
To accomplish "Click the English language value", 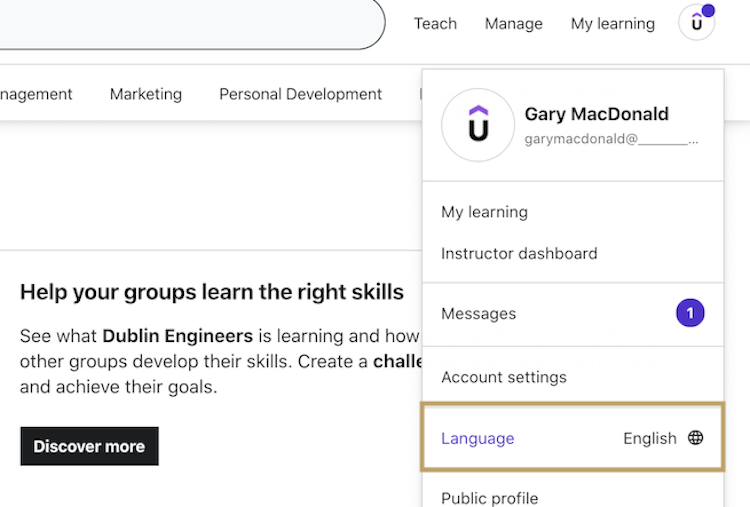I will tap(649, 438).
